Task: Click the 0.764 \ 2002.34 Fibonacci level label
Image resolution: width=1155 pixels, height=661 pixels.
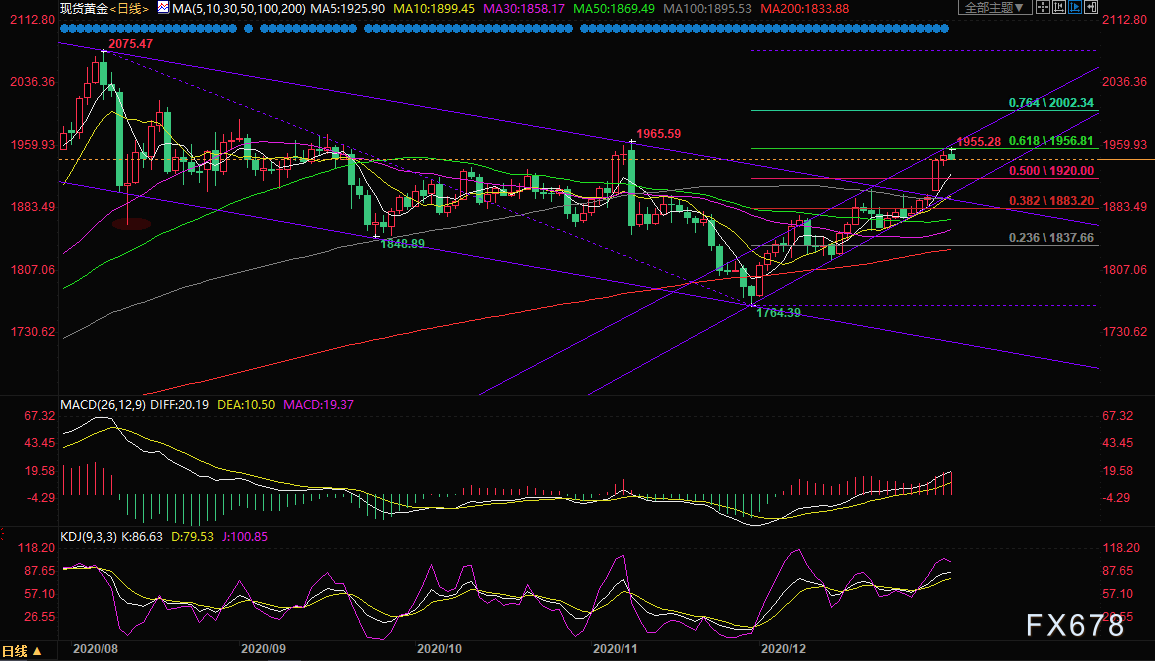Action: pos(1051,103)
